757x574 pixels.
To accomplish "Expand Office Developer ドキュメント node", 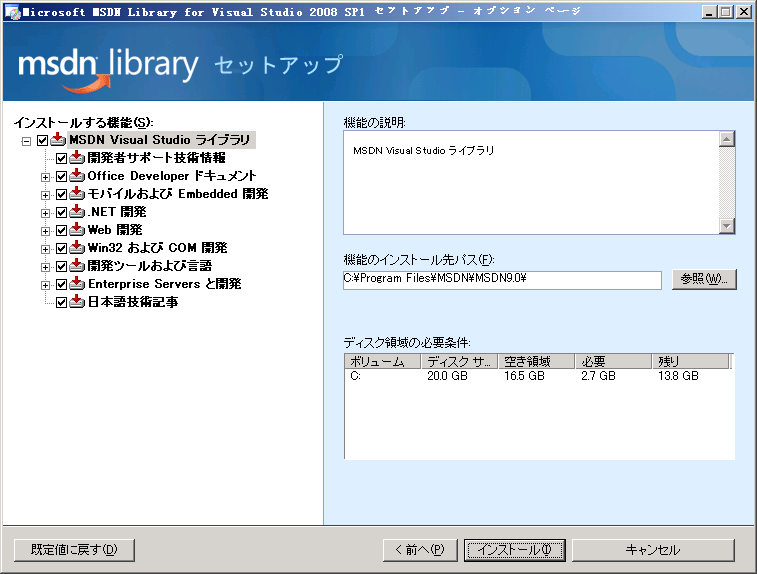I will pyautogui.click(x=45, y=177).
